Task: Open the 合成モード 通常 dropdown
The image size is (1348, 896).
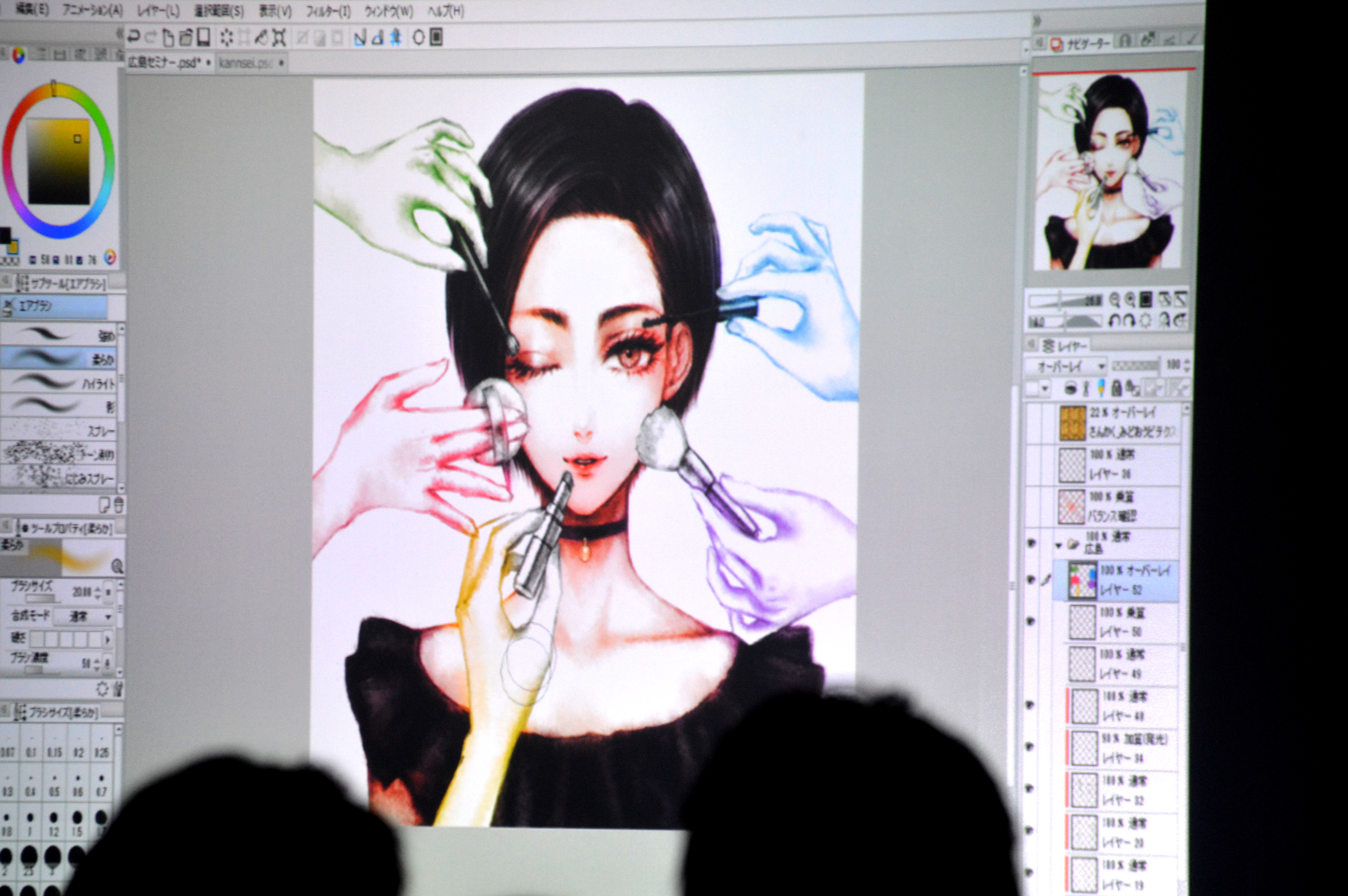Action: [83, 617]
